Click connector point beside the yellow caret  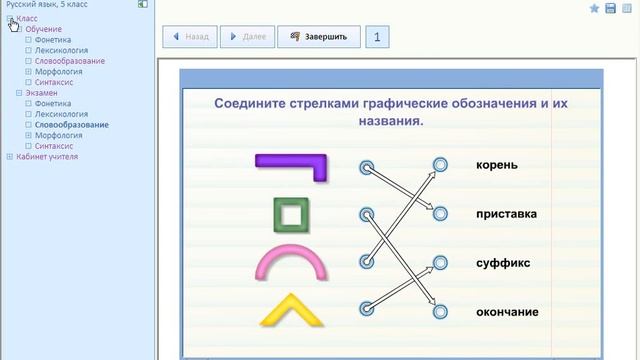[x=367, y=309]
